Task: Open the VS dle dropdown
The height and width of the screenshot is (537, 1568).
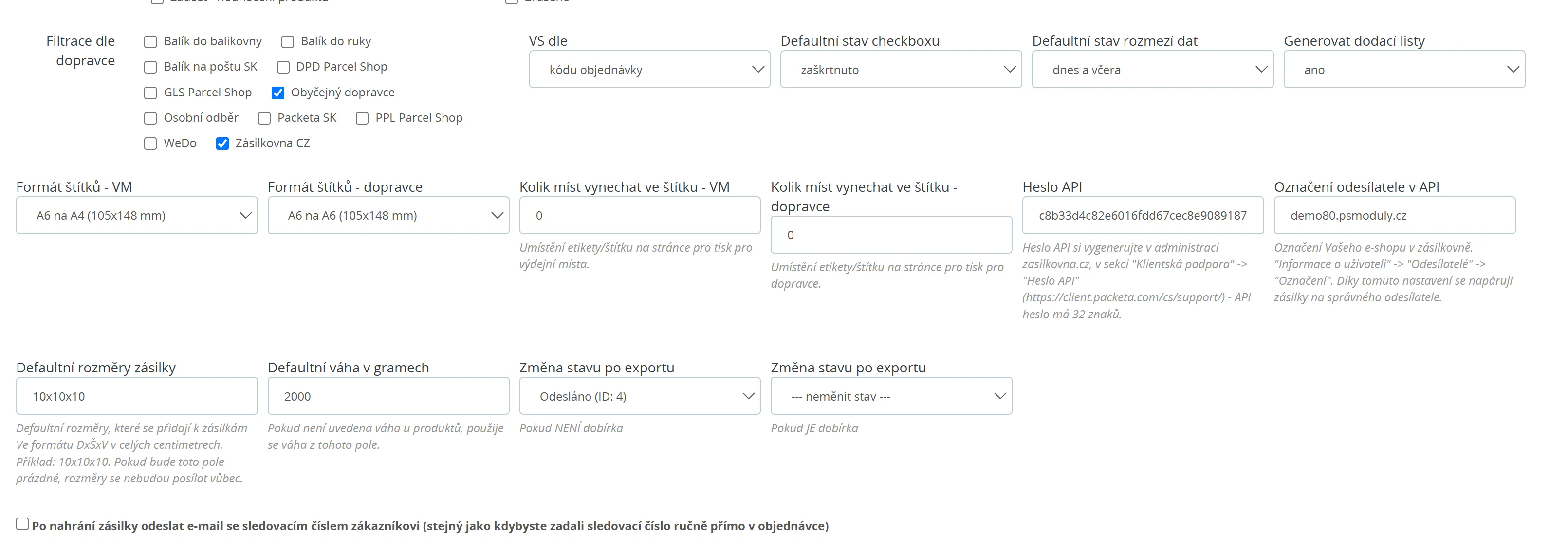Action: pos(649,70)
